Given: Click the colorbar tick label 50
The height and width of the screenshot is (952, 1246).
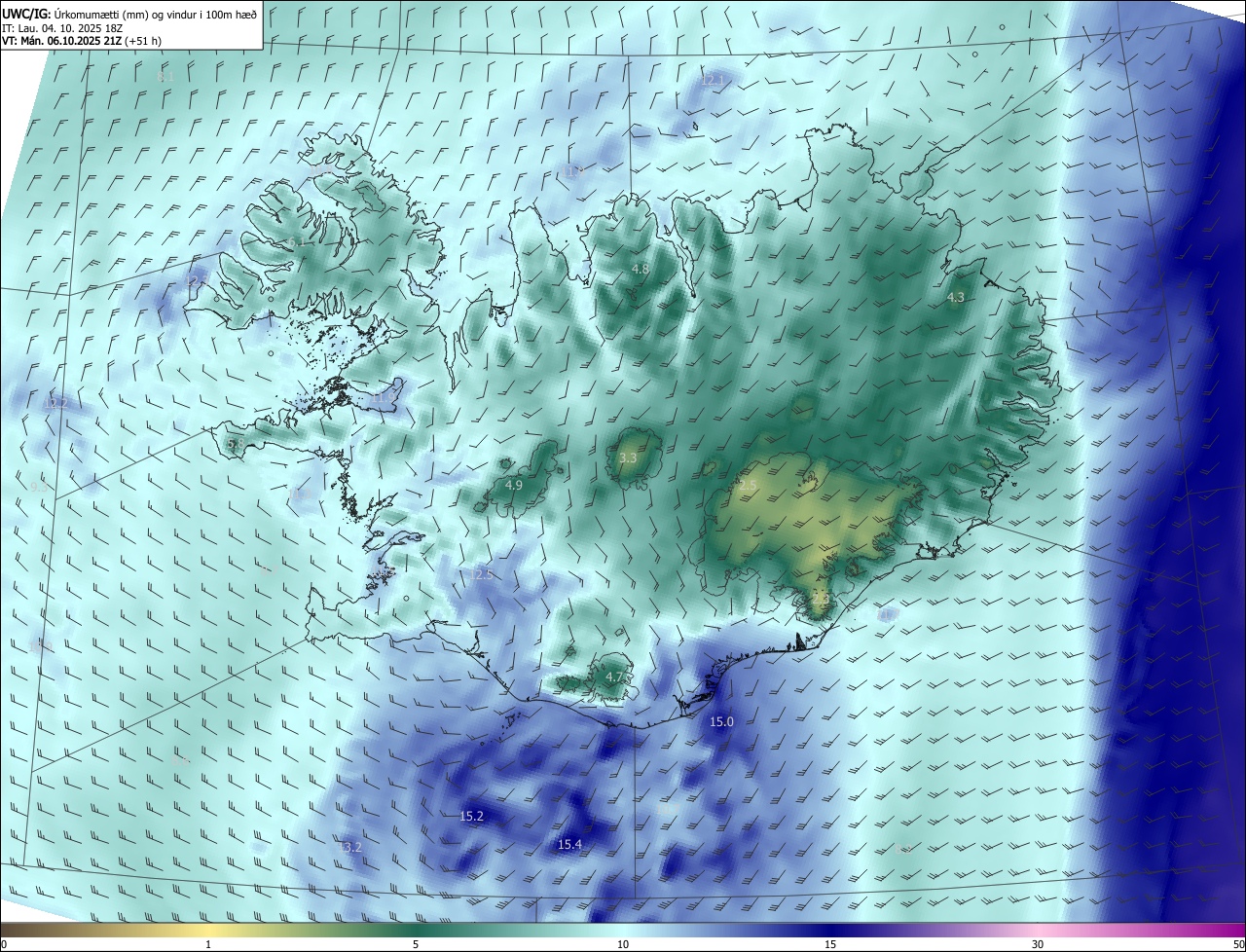Looking at the screenshot, I should click(x=1237, y=944).
